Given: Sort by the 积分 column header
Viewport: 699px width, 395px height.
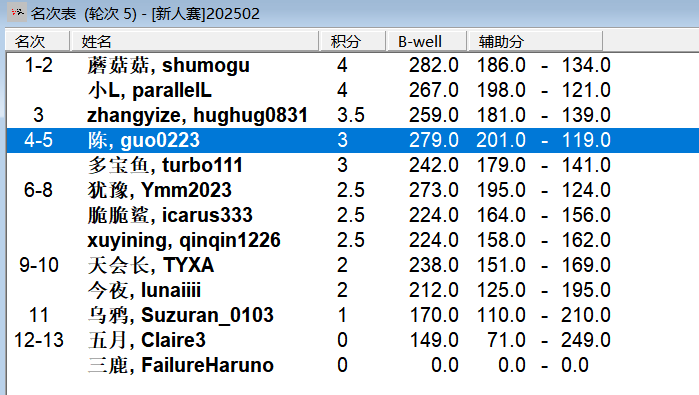Looking at the screenshot, I should (x=353, y=41).
